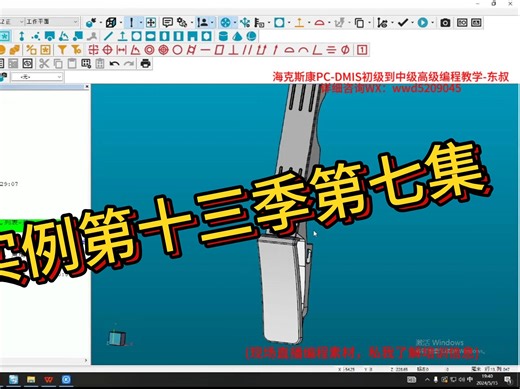Expand arrow next to person mode icon
The image size is (520, 389).
(212, 23)
